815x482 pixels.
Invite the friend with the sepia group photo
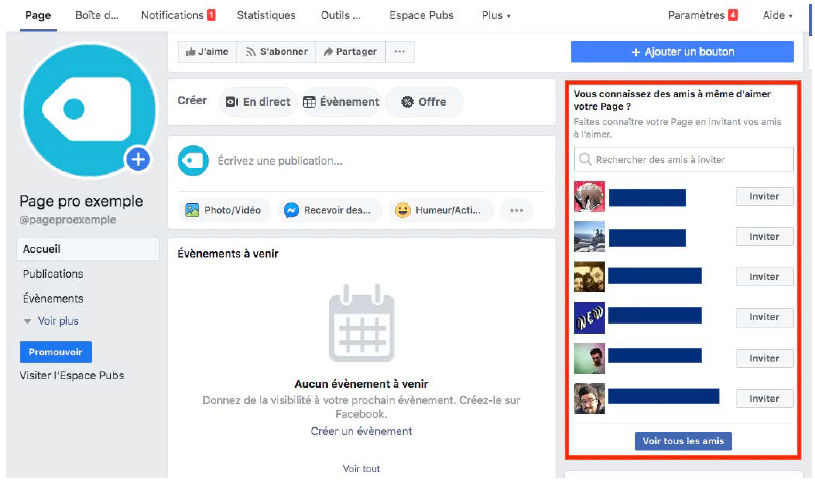coord(764,277)
